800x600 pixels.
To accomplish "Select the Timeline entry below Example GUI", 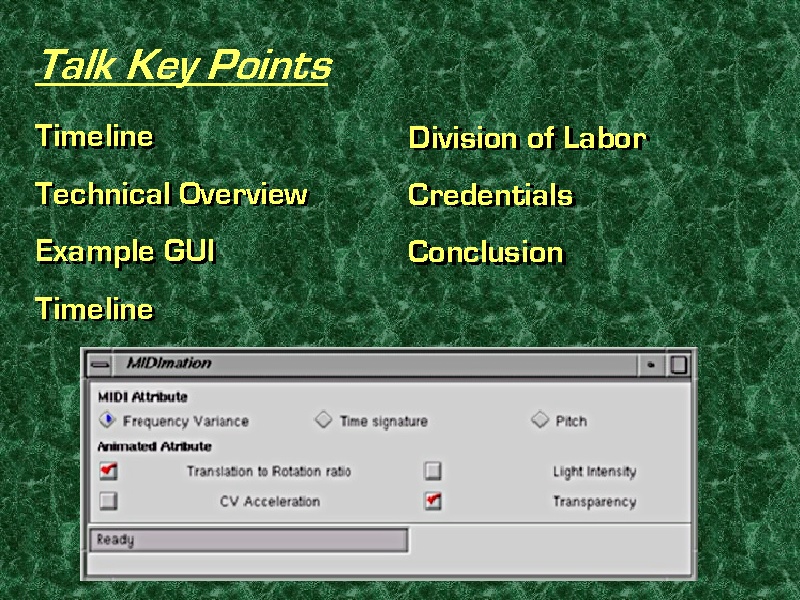I will (x=95, y=309).
